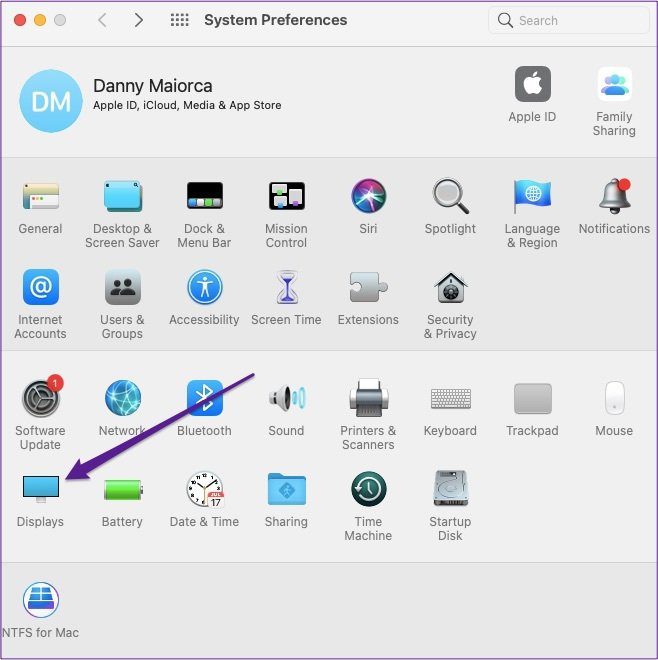Open Trackpad settings

[x=533, y=399]
